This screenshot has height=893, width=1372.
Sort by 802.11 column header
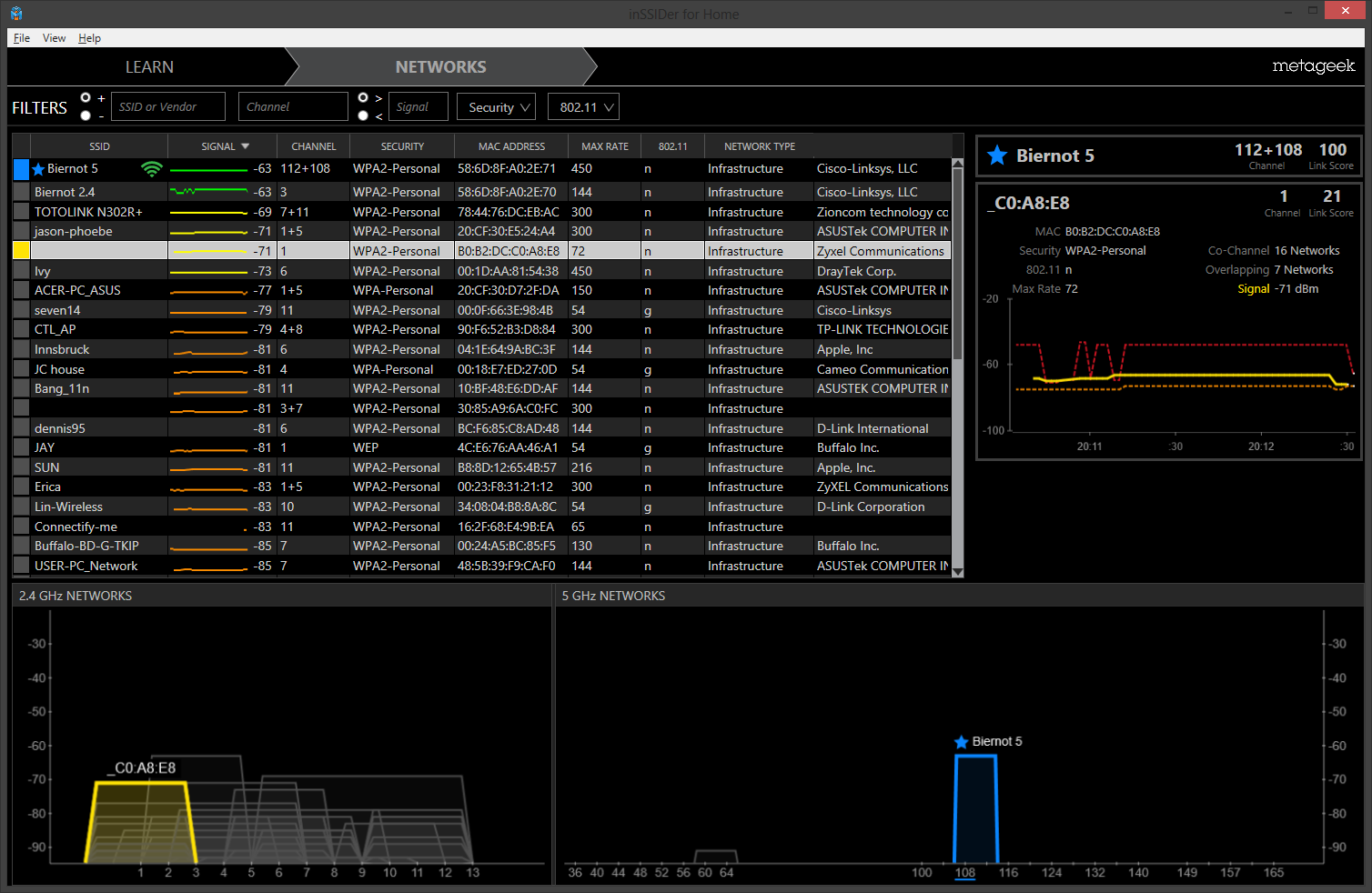(673, 146)
